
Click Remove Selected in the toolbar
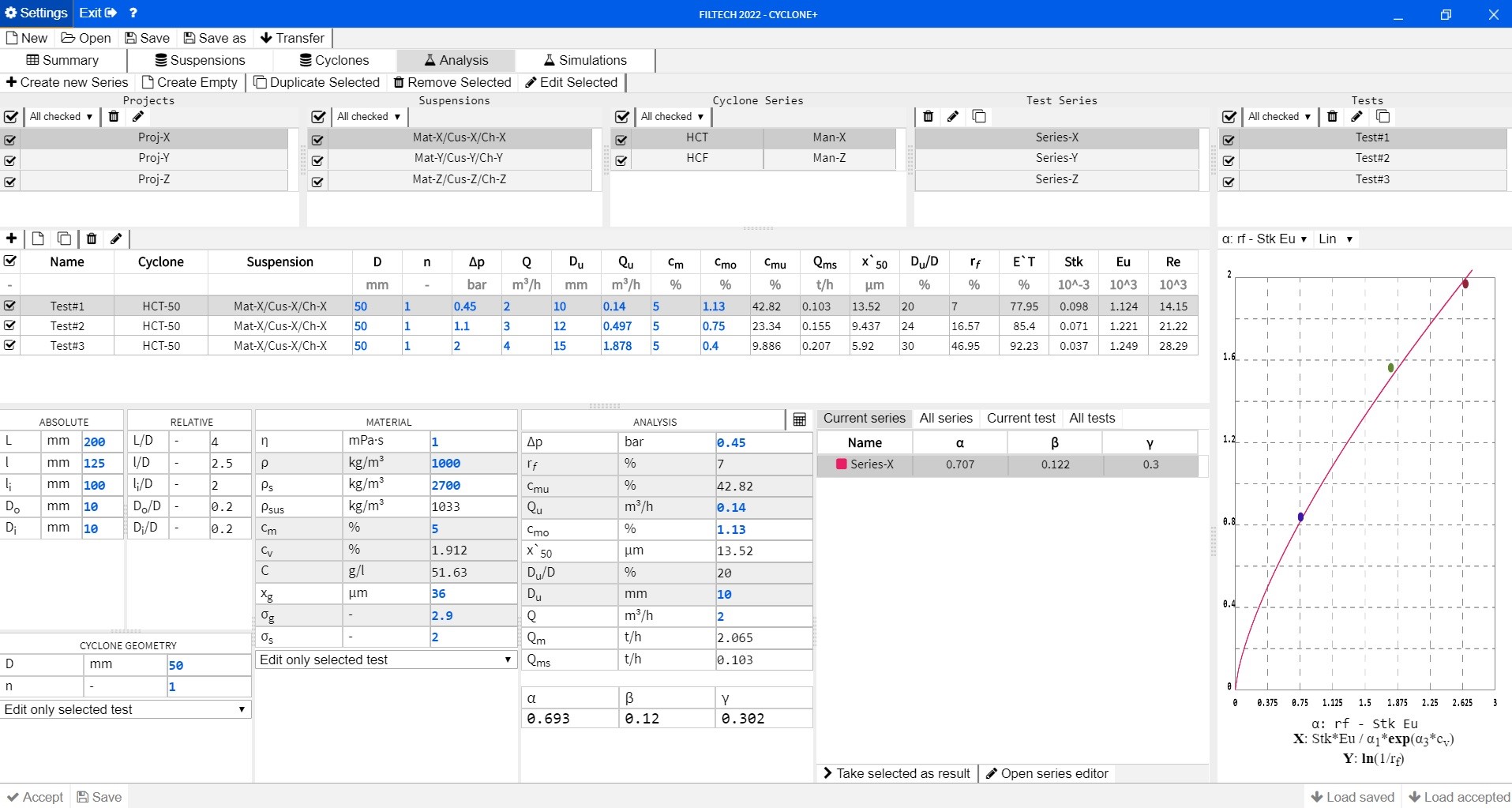click(x=452, y=82)
